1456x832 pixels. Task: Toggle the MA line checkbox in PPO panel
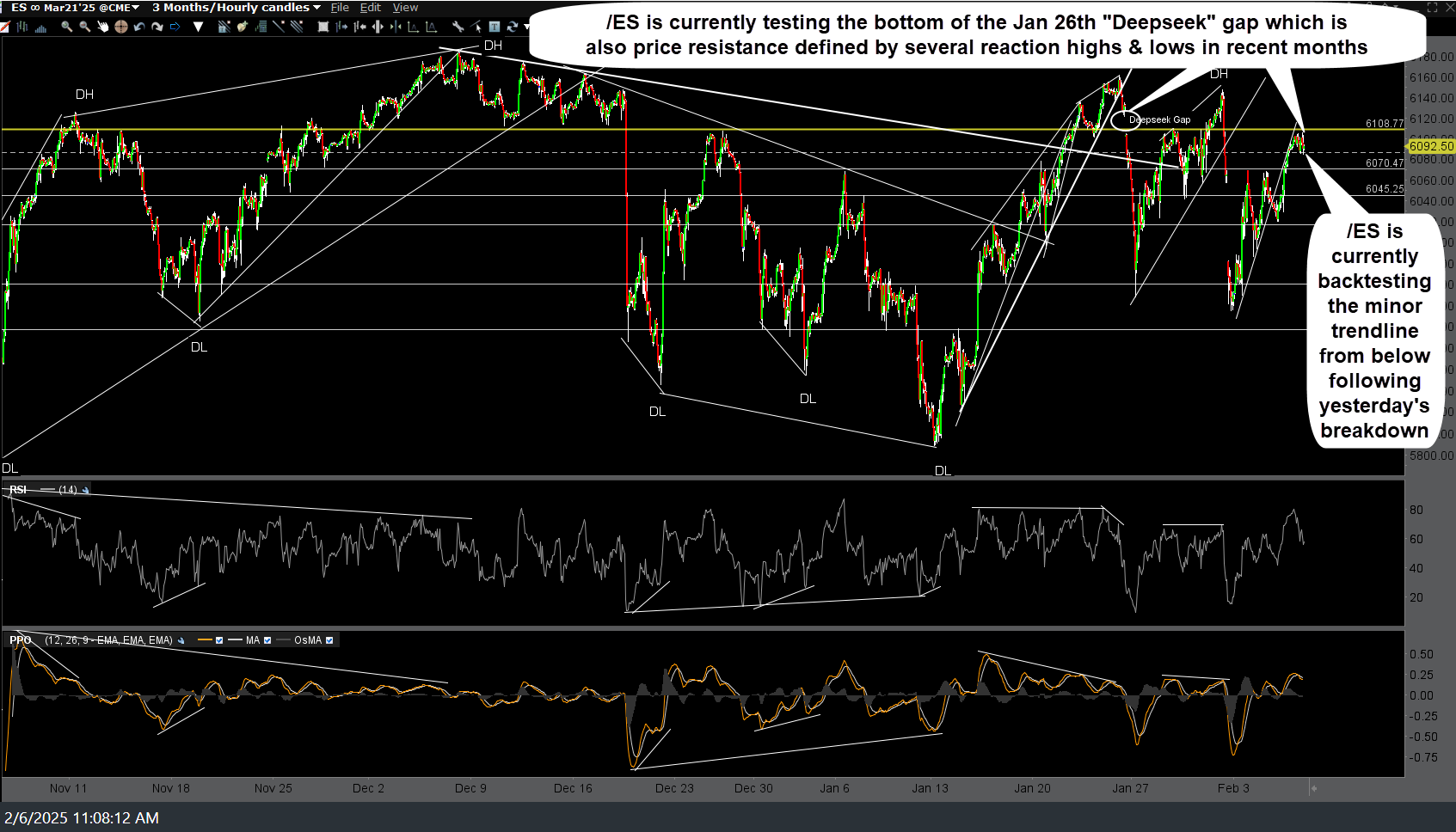coord(268,639)
